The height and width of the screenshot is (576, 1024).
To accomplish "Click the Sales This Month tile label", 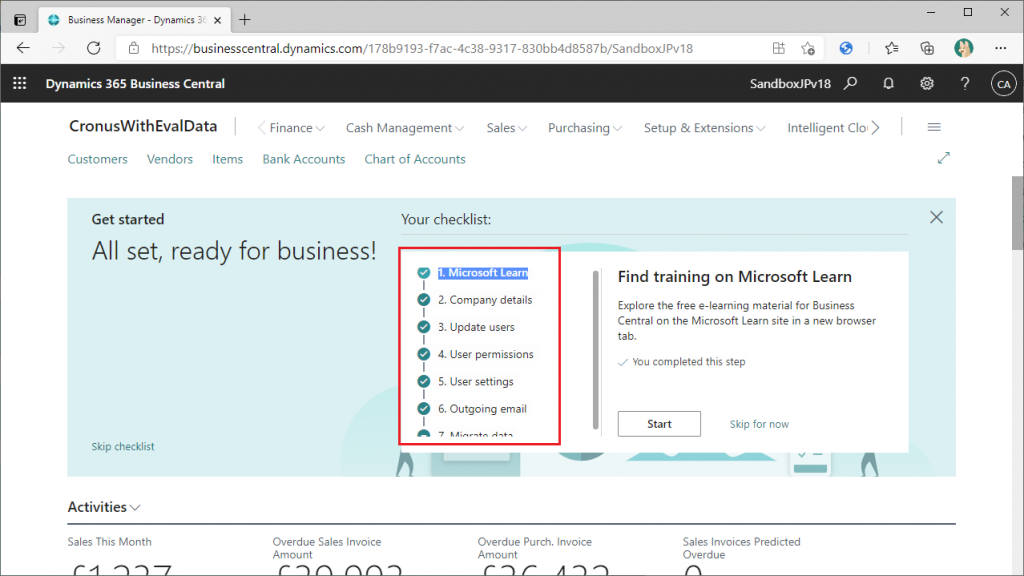I will (x=110, y=542).
